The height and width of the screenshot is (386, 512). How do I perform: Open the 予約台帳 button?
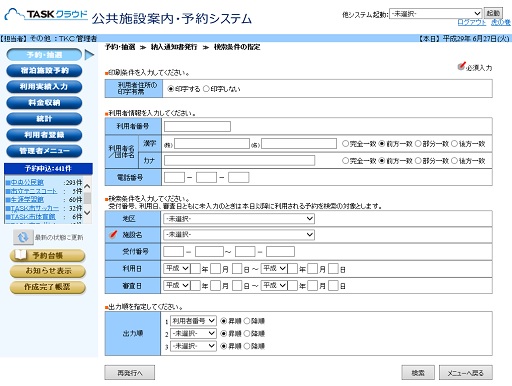pyautogui.click(x=47, y=256)
